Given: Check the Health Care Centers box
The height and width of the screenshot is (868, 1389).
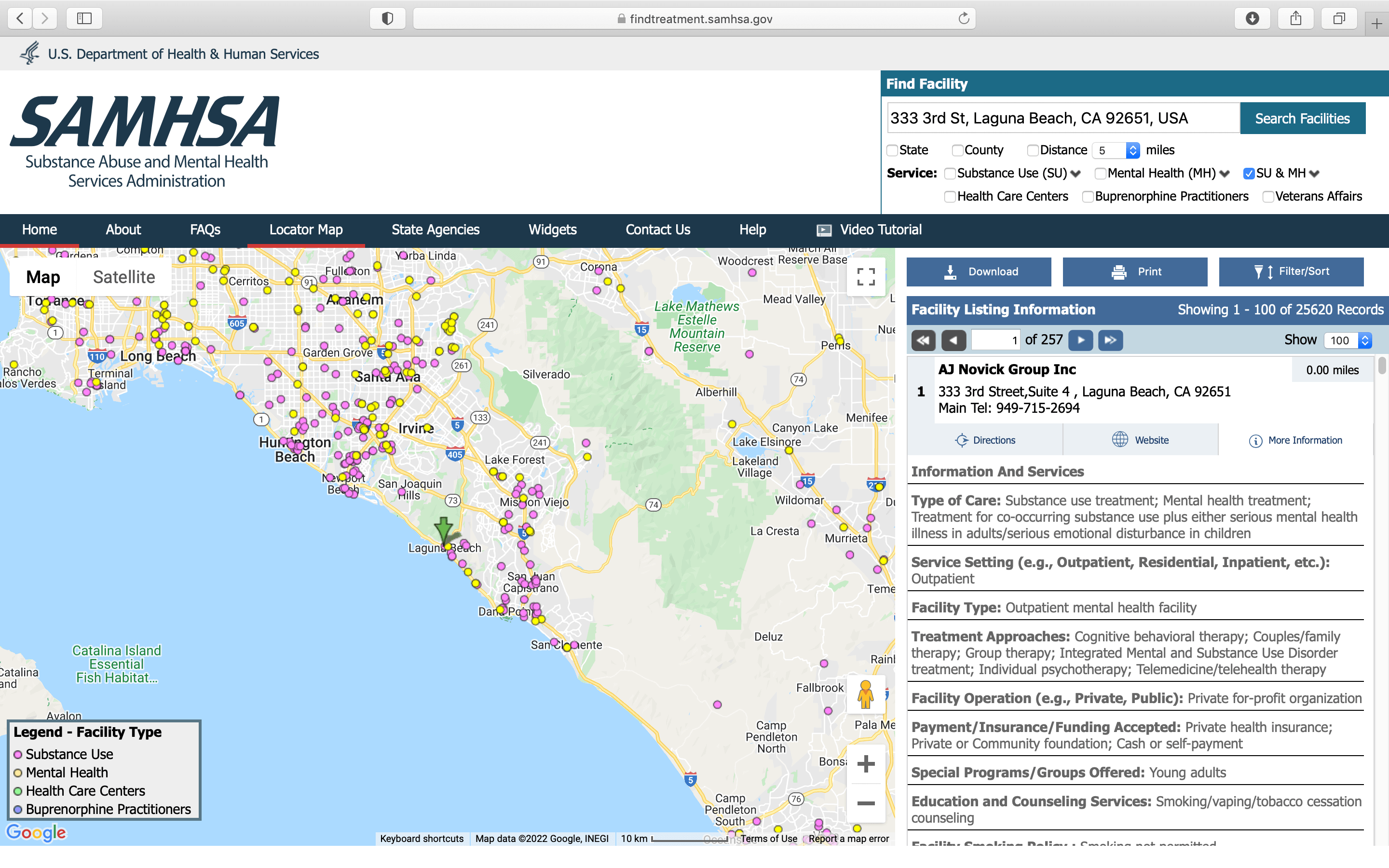Looking at the screenshot, I should (x=950, y=197).
